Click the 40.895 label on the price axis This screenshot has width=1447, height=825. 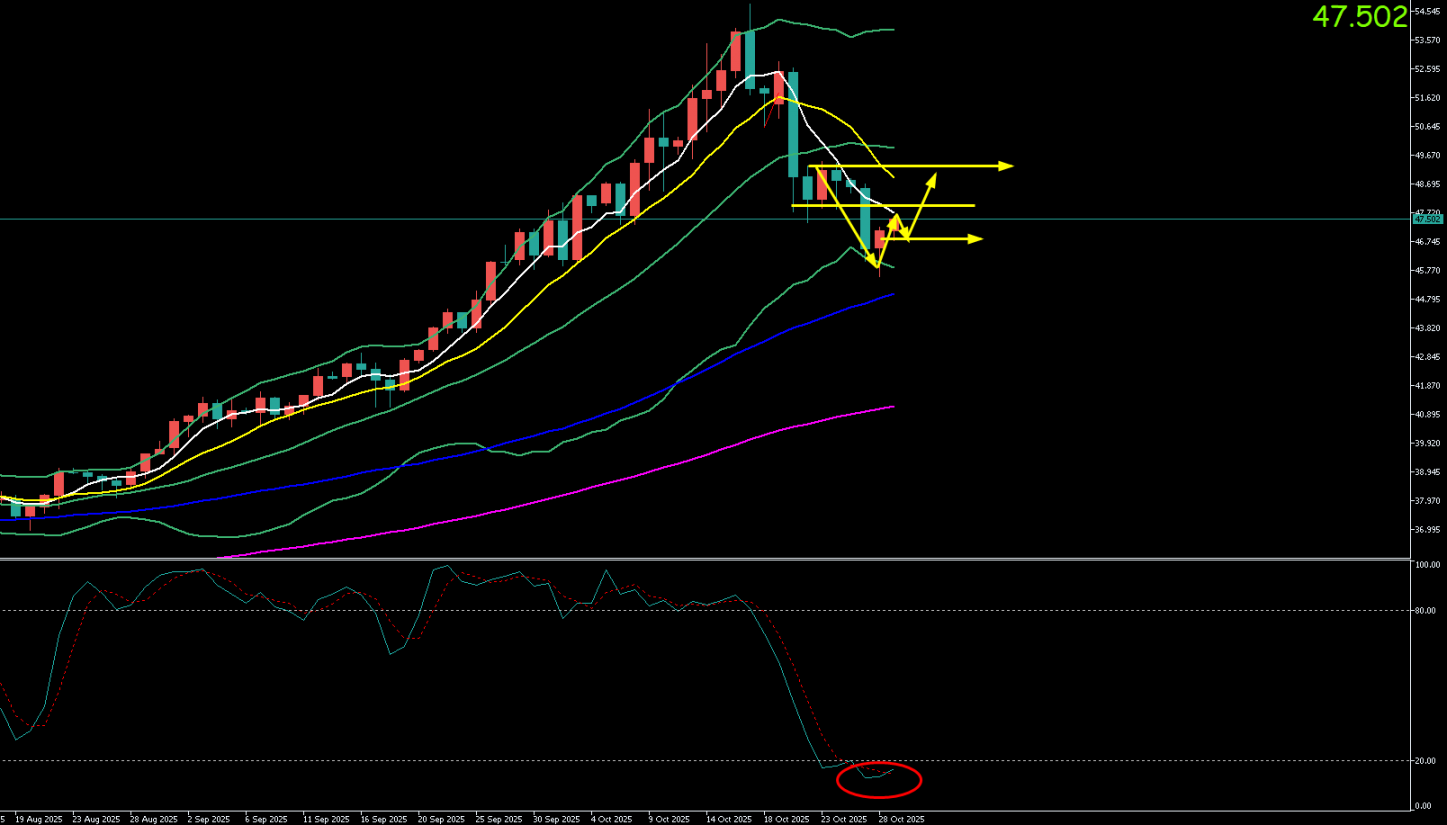(x=1426, y=414)
